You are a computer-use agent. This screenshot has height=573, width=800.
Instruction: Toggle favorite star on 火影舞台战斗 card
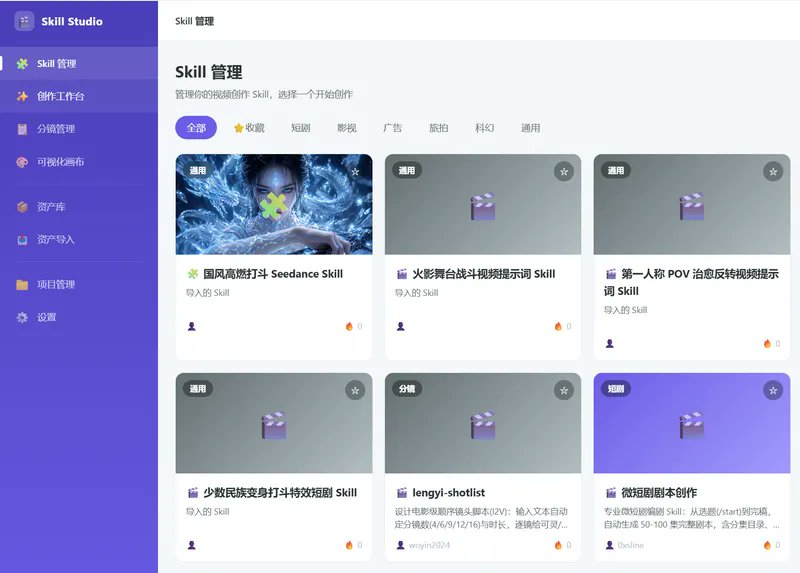564,171
